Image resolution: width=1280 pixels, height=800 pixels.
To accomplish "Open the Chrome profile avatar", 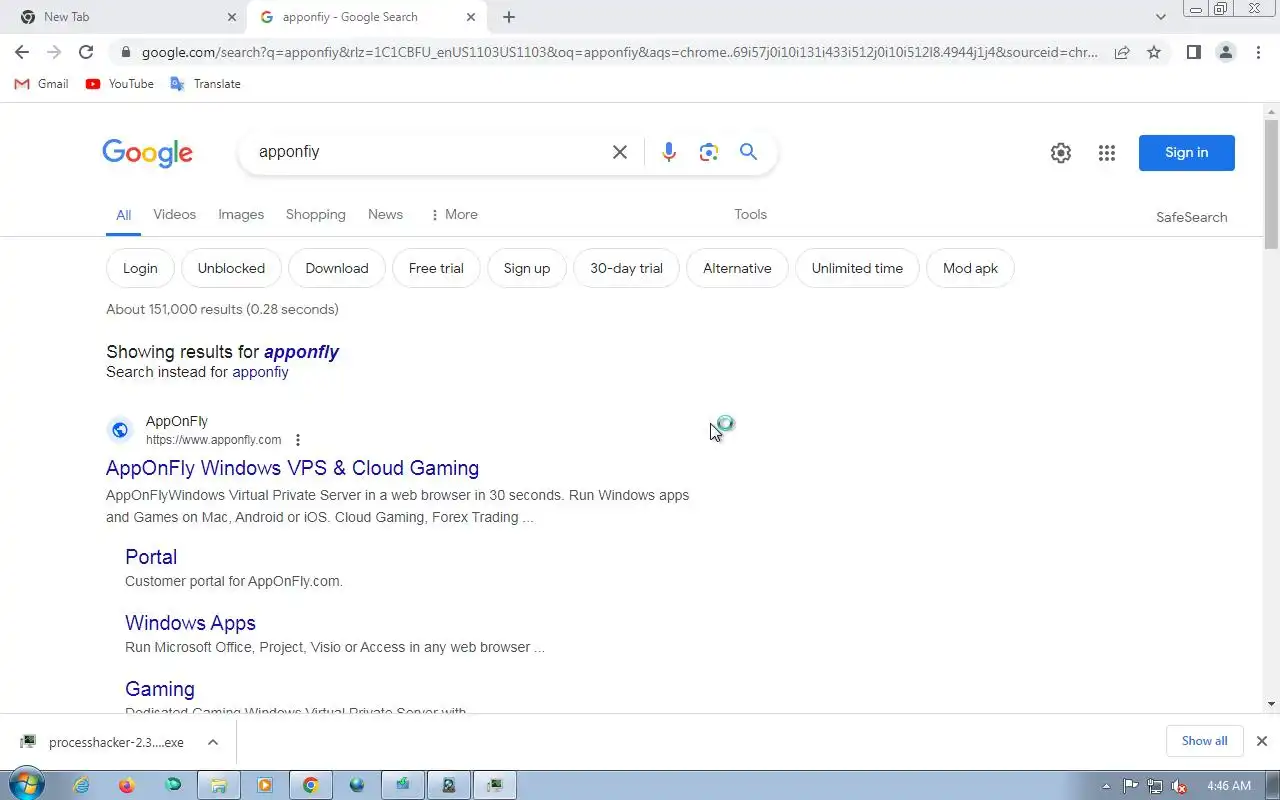I will click(1225, 52).
